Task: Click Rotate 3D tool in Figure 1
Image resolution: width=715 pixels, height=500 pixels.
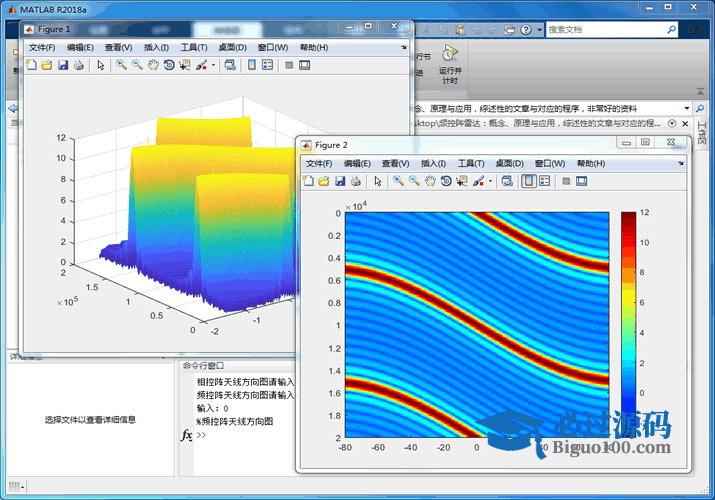Action: click(x=169, y=65)
